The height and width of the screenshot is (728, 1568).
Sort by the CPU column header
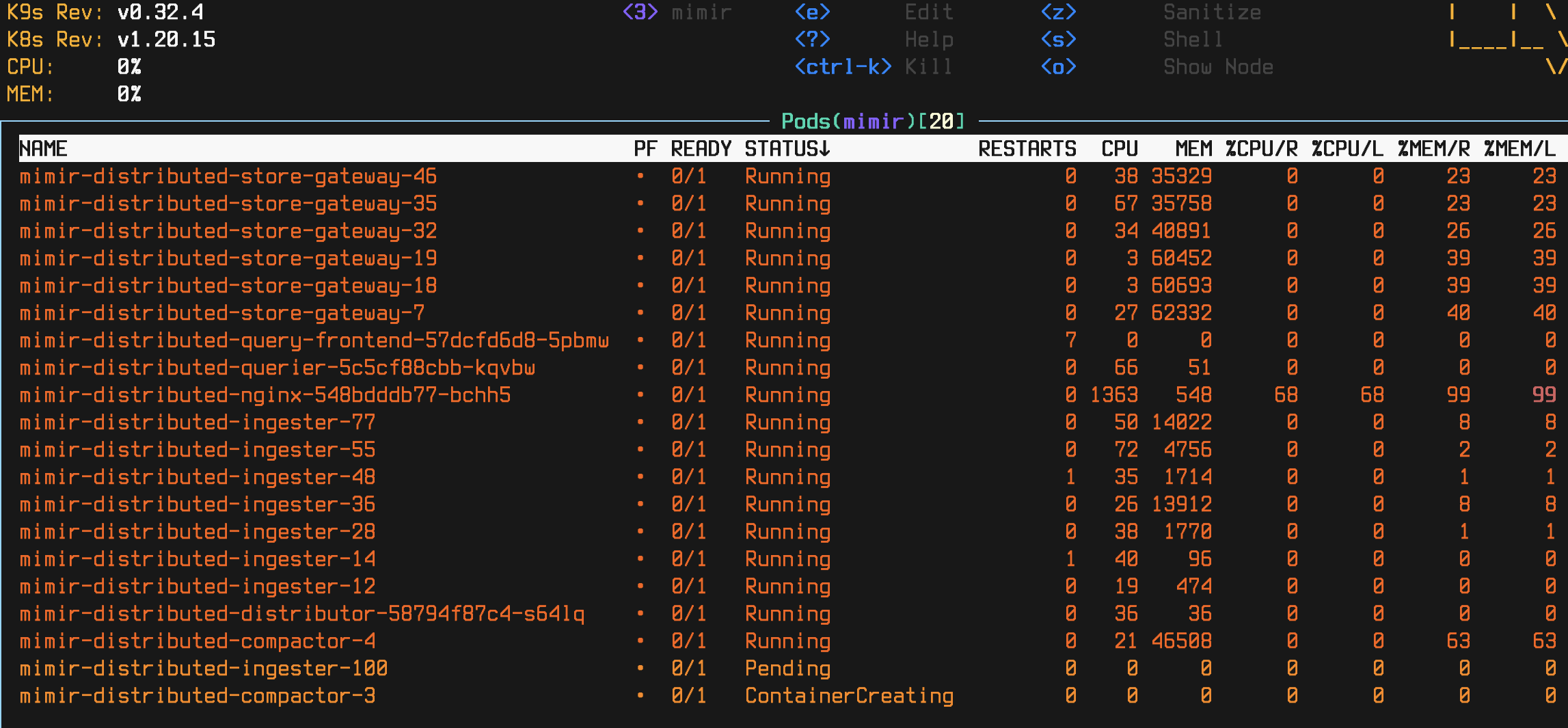click(1120, 148)
